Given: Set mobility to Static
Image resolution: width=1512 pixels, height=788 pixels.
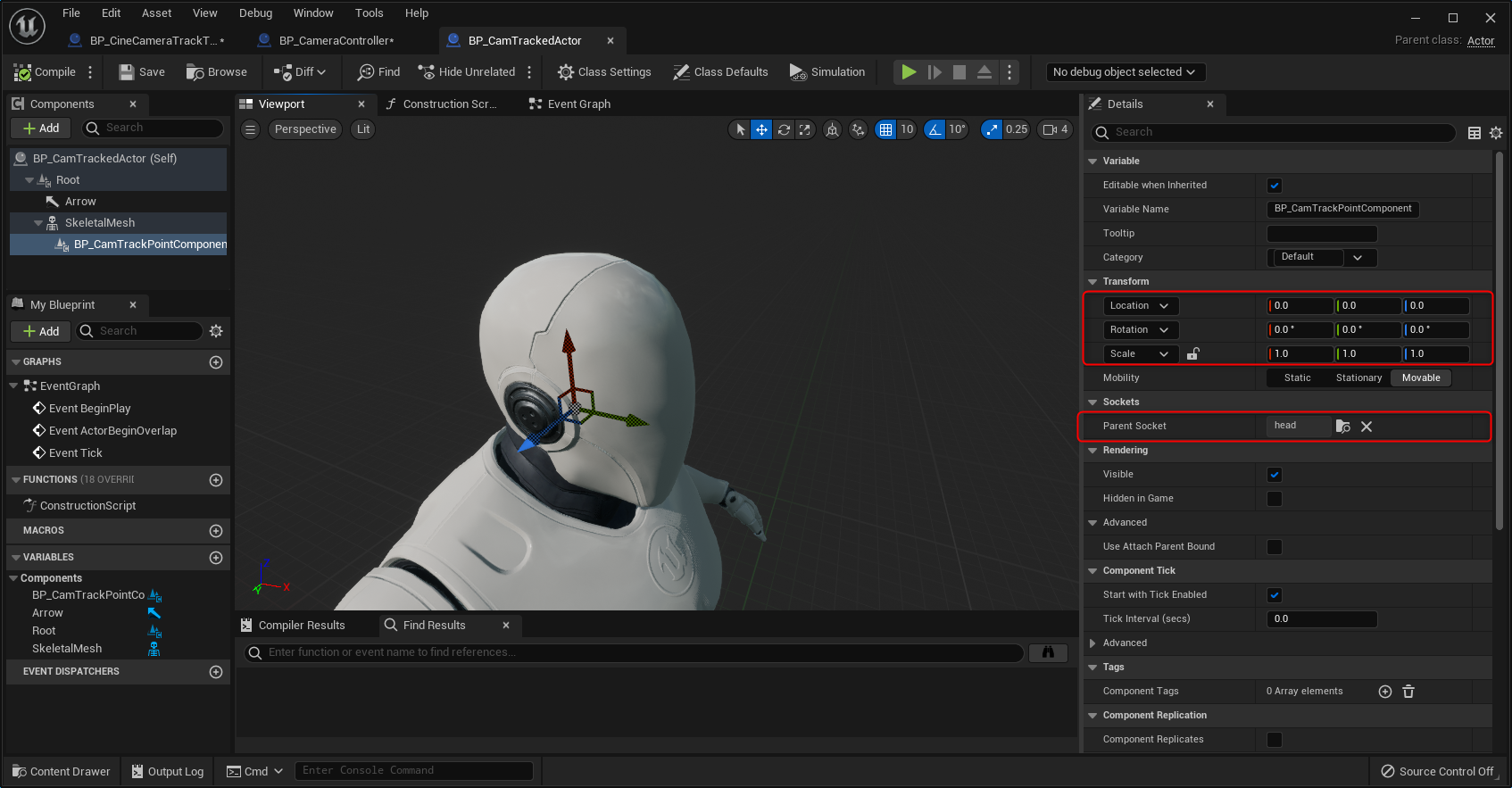Looking at the screenshot, I should (1298, 378).
